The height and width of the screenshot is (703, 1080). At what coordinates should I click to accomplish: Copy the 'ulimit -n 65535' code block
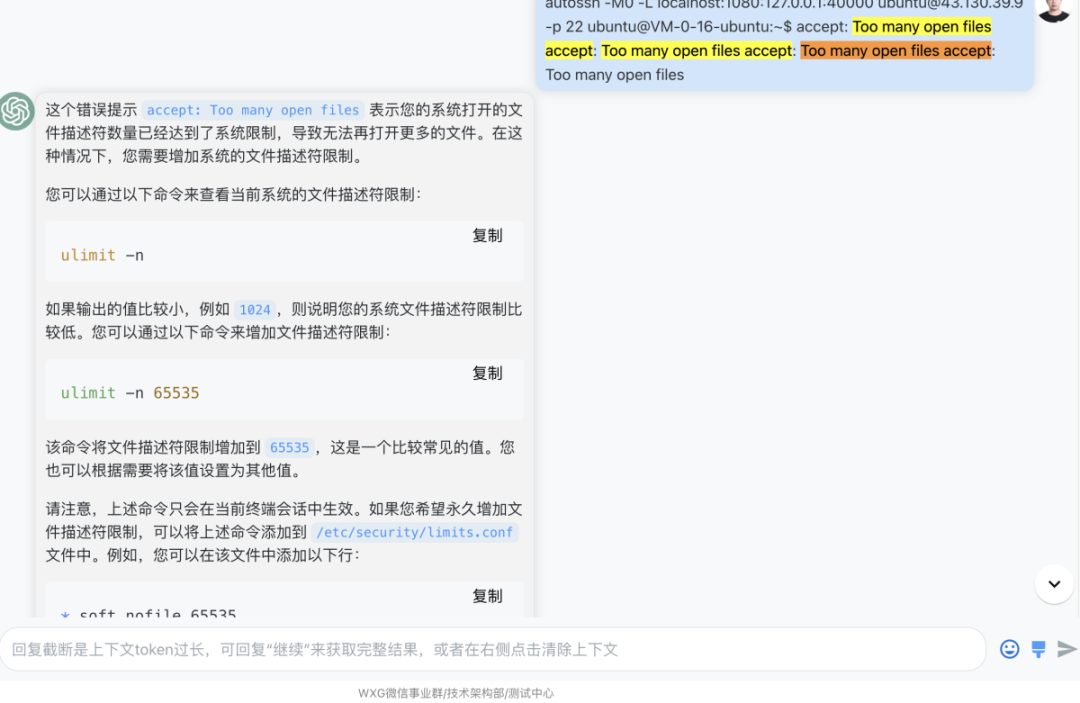pyautogui.click(x=487, y=373)
